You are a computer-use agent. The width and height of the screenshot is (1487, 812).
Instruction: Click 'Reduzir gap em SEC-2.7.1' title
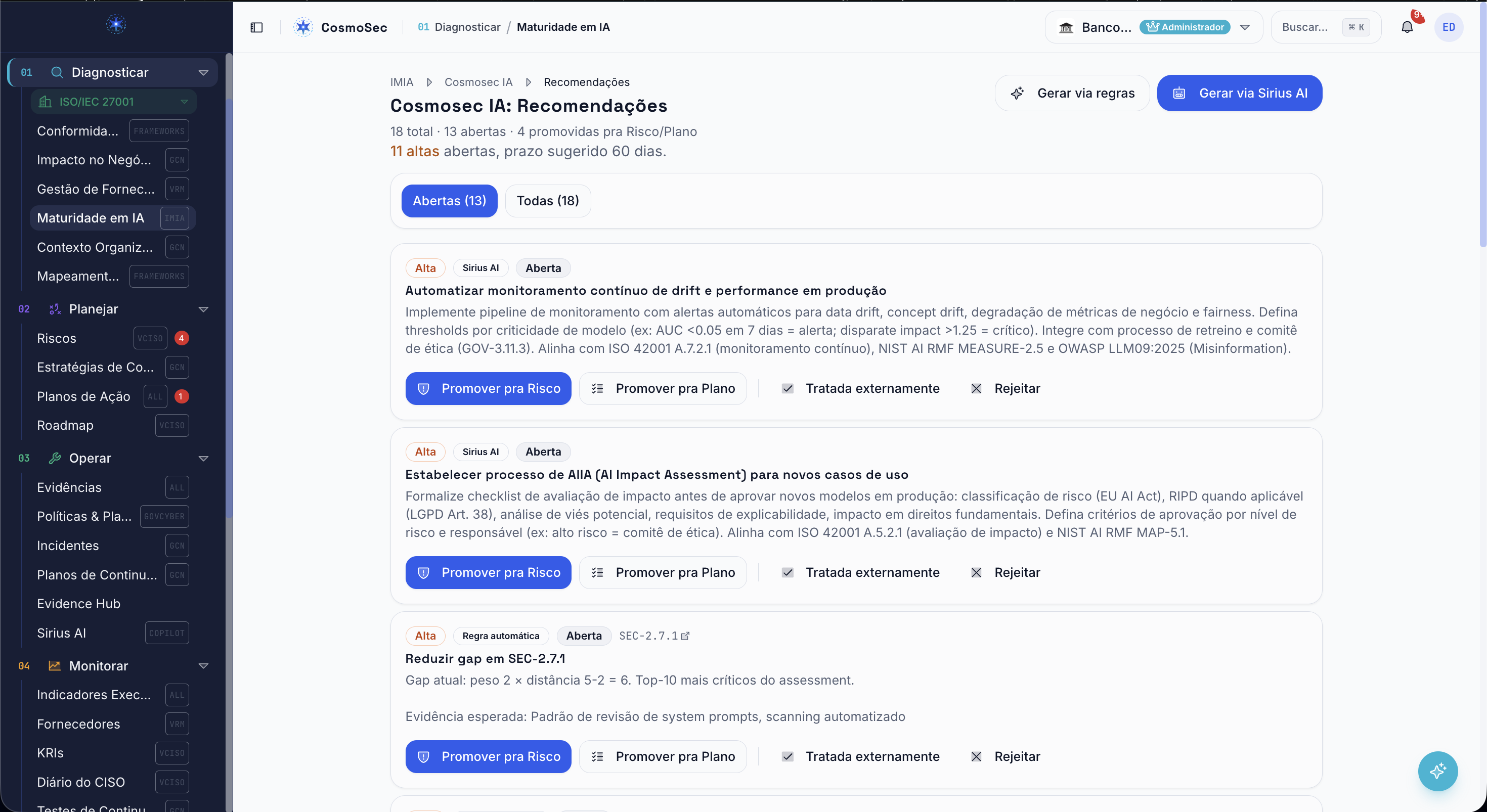pos(485,658)
